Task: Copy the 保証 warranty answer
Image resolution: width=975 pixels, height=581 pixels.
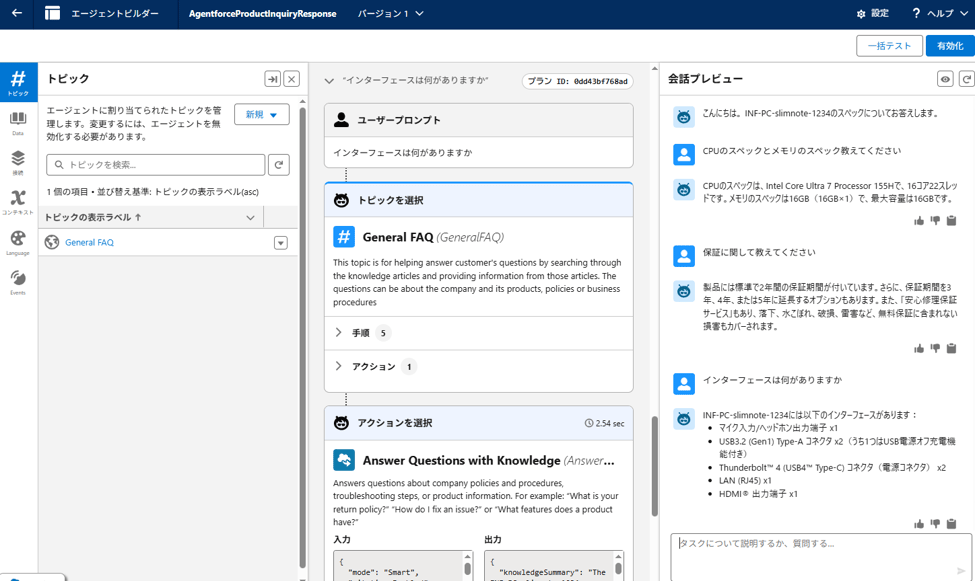Action: pos(951,348)
